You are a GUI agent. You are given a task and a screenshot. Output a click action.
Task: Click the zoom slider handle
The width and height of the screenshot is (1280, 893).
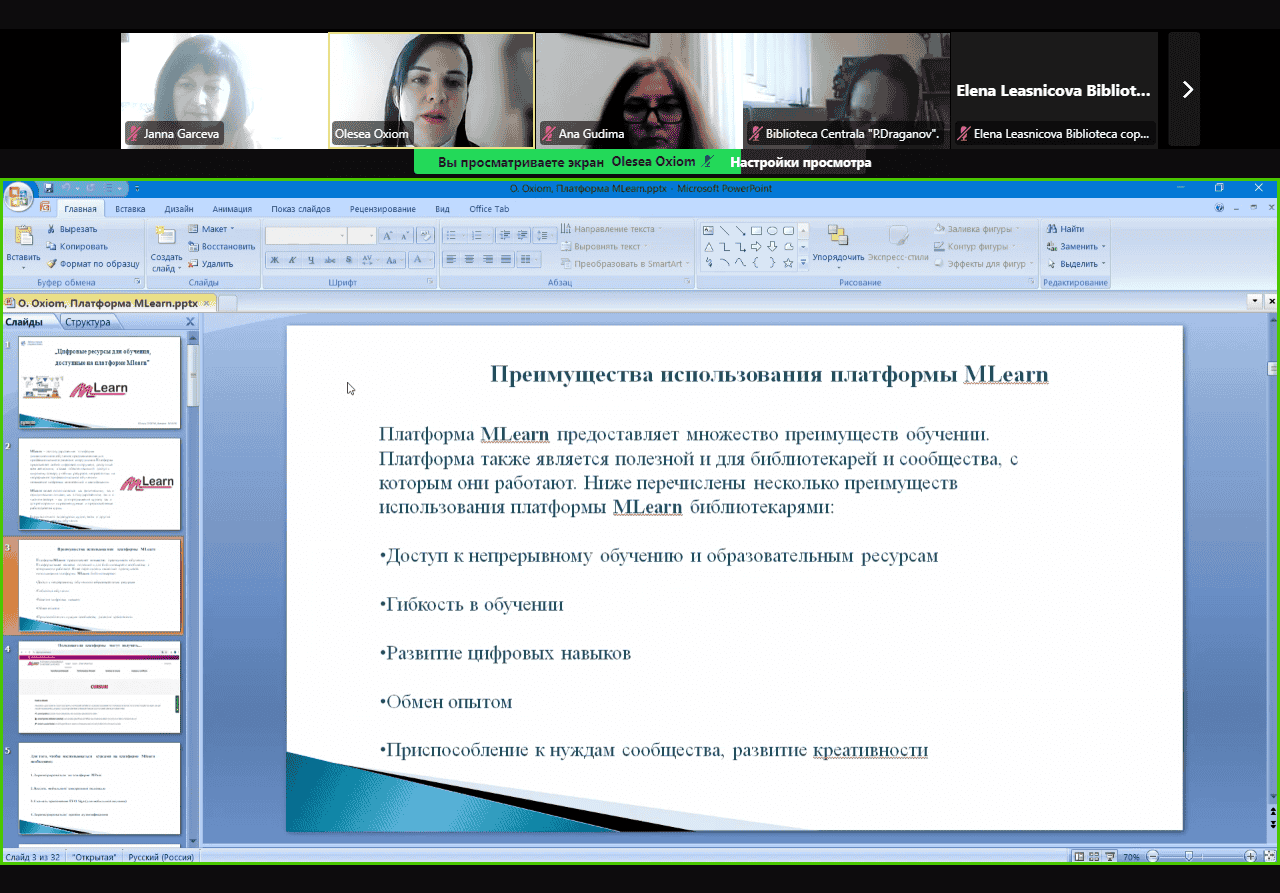pyautogui.click(x=1188, y=857)
